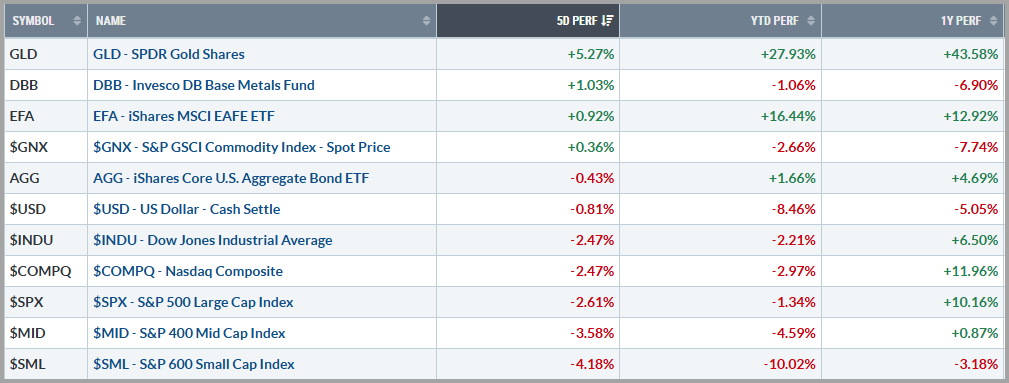Open $SPX S&P 500 Large Cap Index
The height and width of the screenshot is (383, 1009).
tap(193, 302)
